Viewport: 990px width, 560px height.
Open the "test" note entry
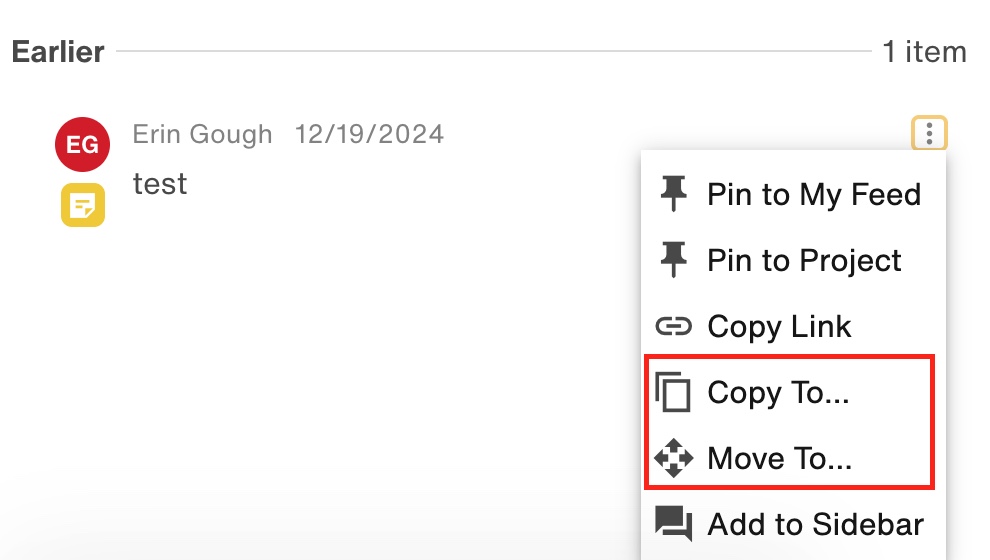160,183
